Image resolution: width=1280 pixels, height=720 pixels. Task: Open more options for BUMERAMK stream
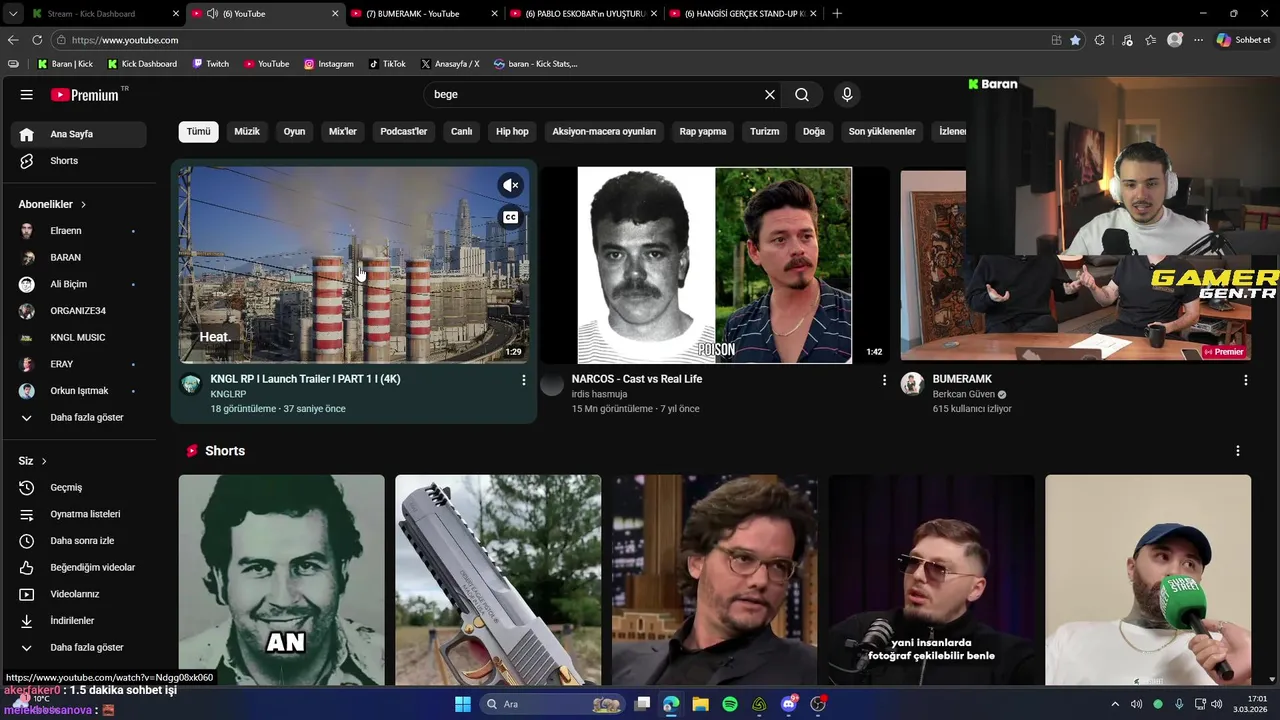(x=1245, y=380)
